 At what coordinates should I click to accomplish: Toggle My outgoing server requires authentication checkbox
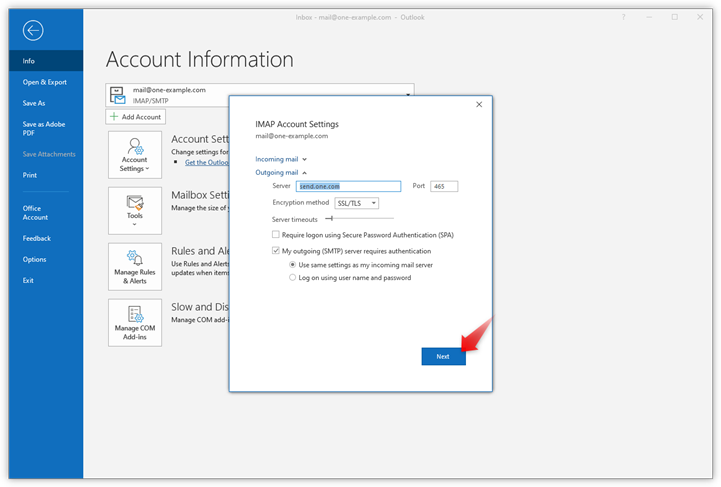point(276,251)
